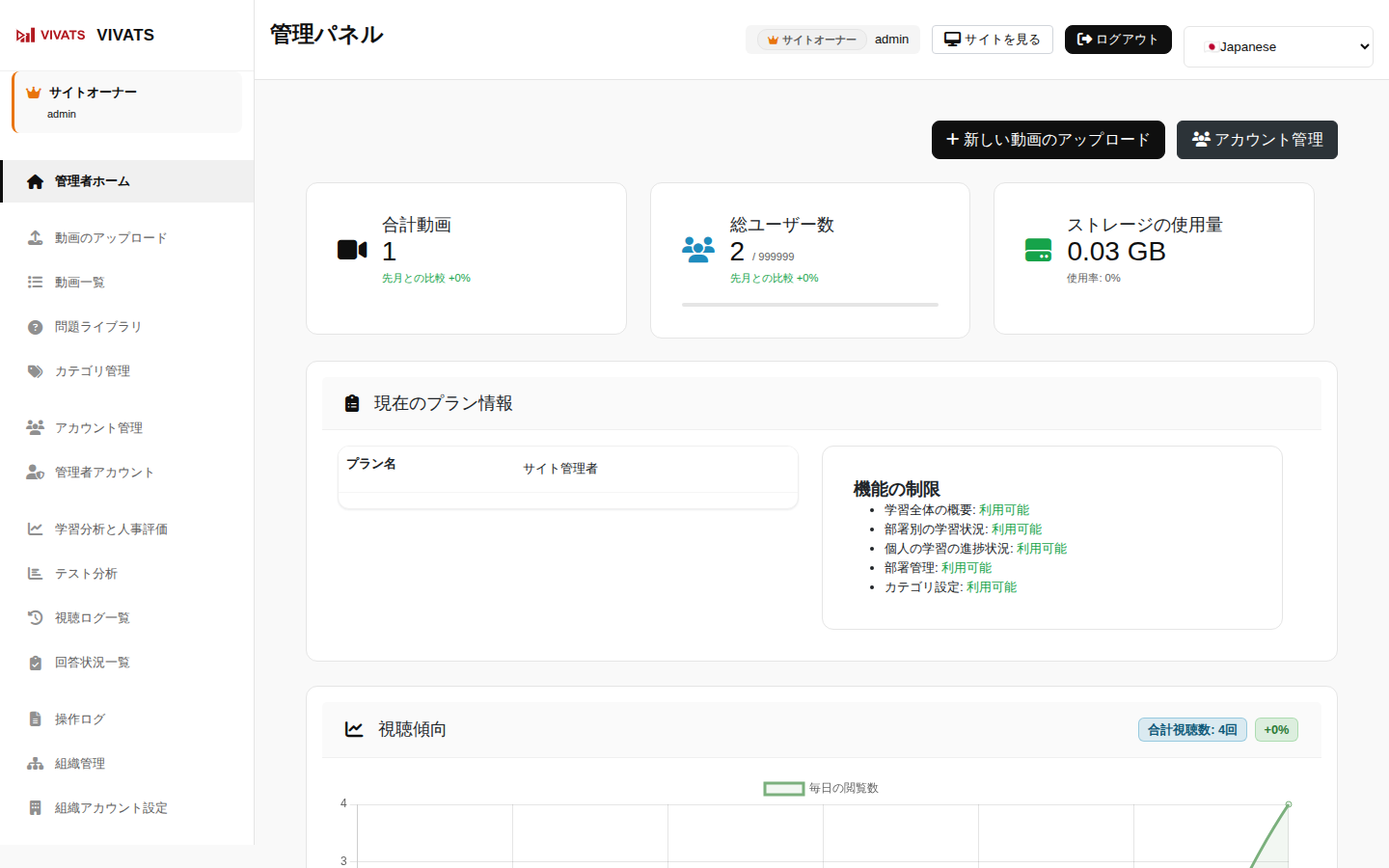The width and height of the screenshot is (1389, 868).
Task: Click the 学習全体の概要 feature line
Action: click(957, 510)
